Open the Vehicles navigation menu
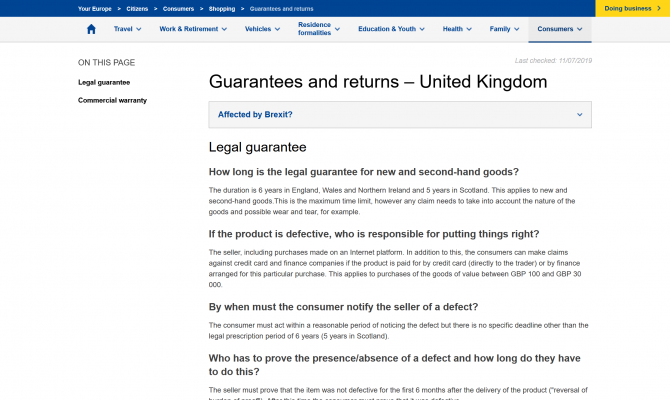 [x=263, y=29]
